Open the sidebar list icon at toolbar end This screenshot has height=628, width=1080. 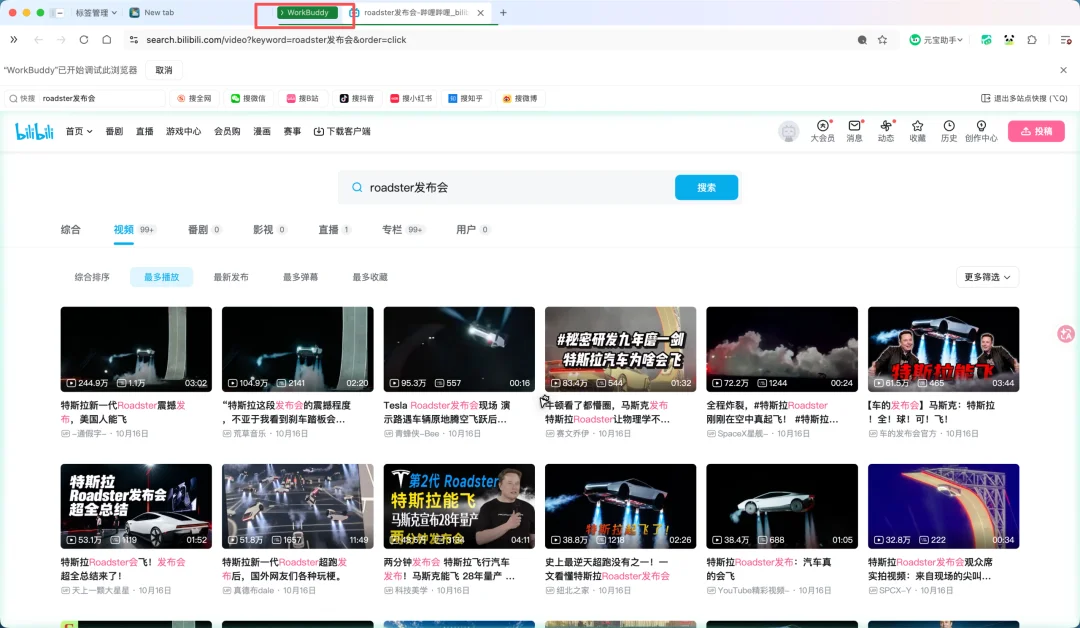point(1065,40)
